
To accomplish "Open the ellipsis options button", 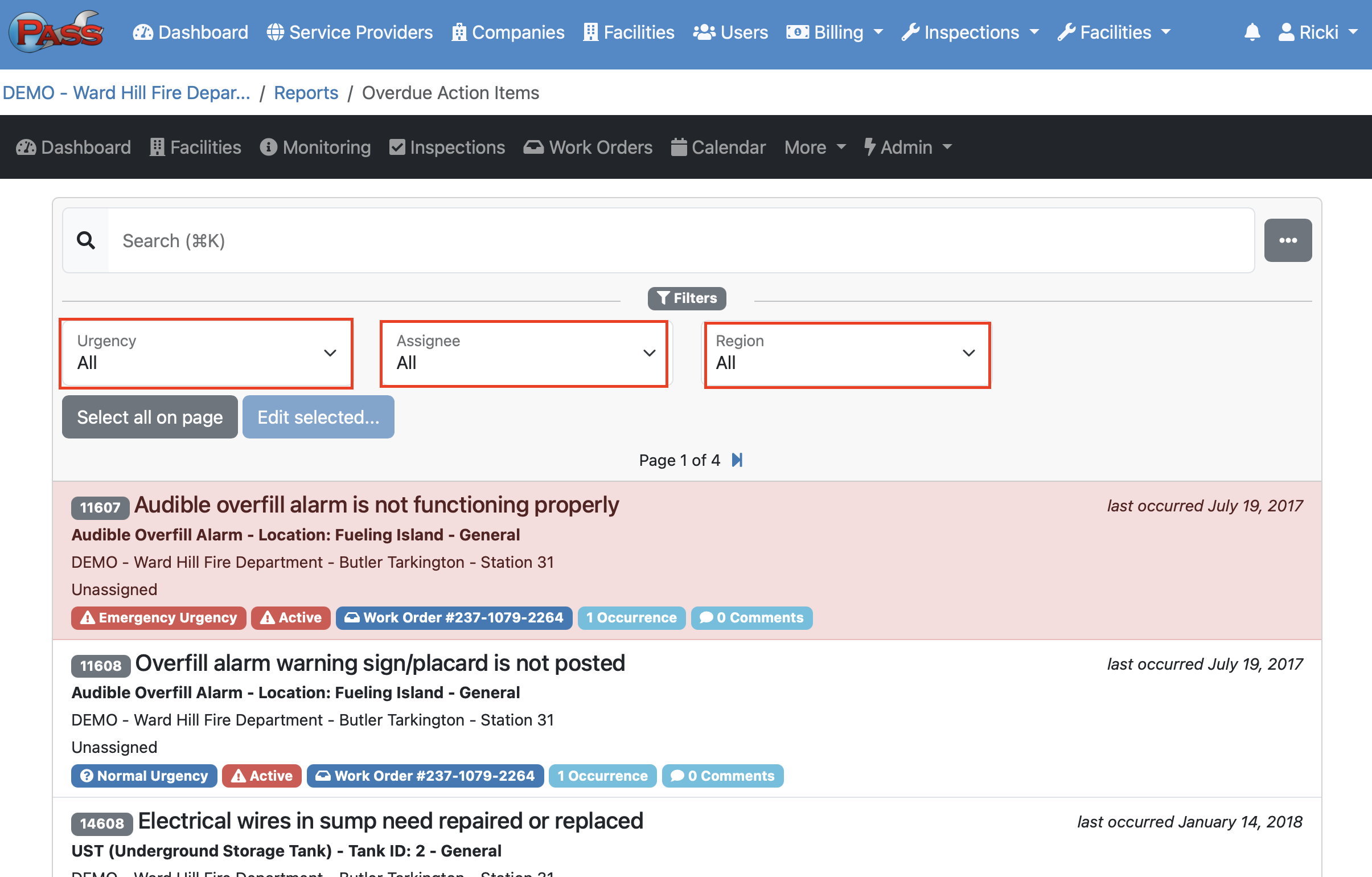I will tap(1287, 240).
